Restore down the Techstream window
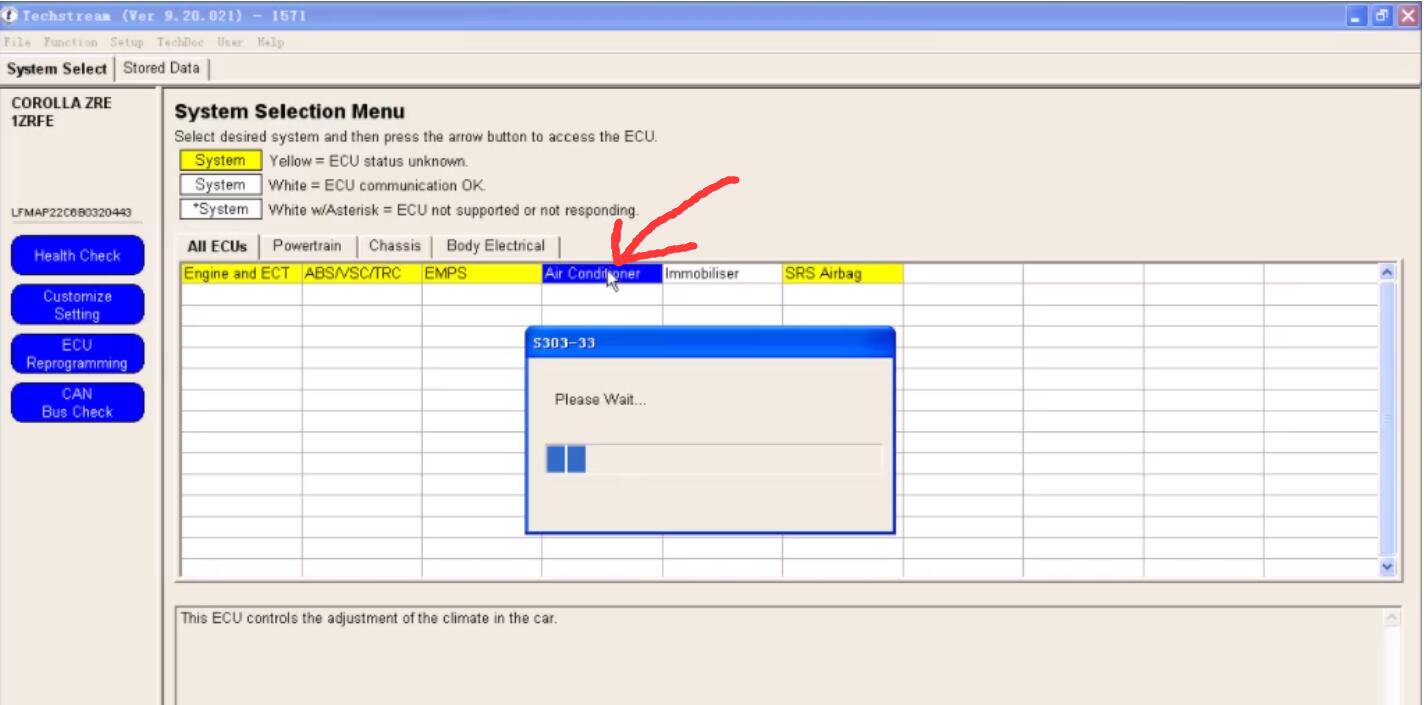Viewport: 1424px width, 705px height. pos(1381,16)
